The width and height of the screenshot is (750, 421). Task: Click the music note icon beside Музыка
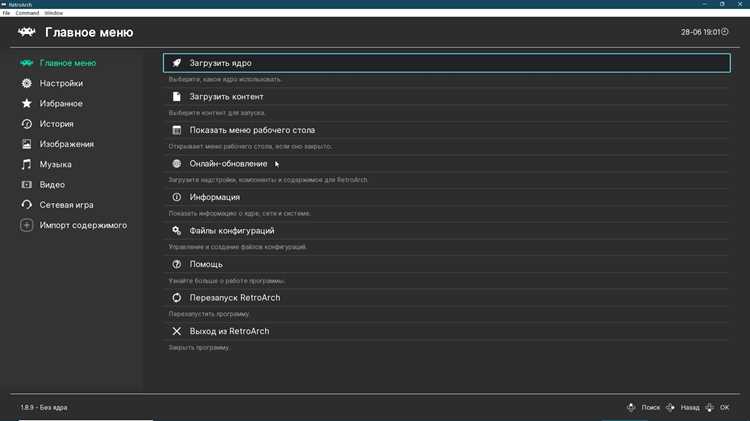[26, 164]
